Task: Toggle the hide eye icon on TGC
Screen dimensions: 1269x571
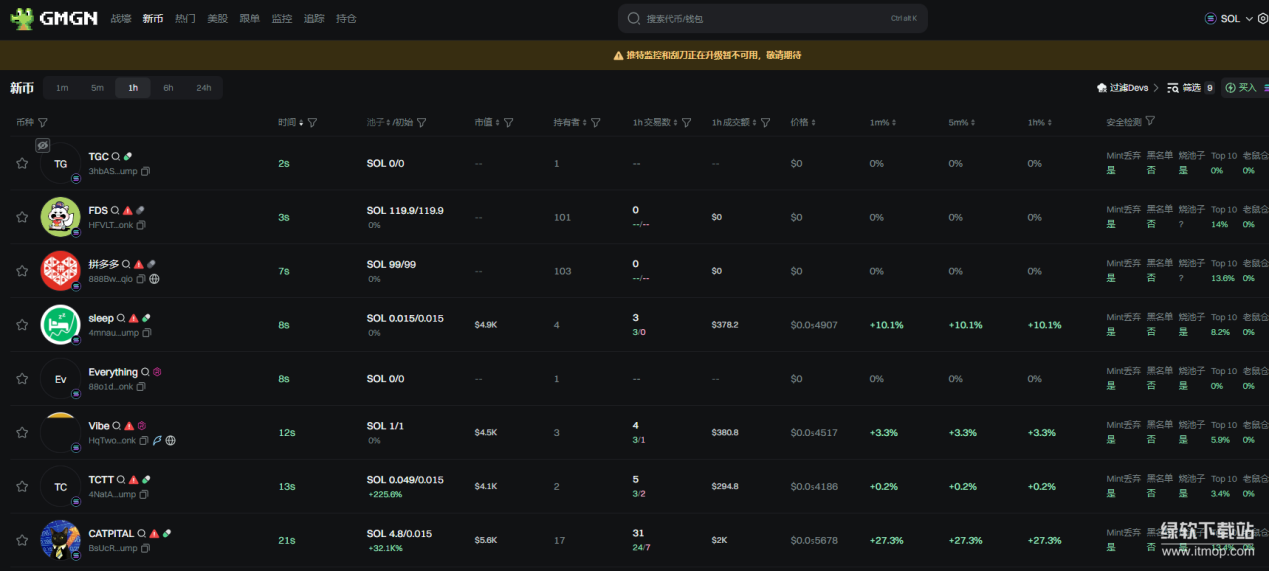Action: click(43, 146)
